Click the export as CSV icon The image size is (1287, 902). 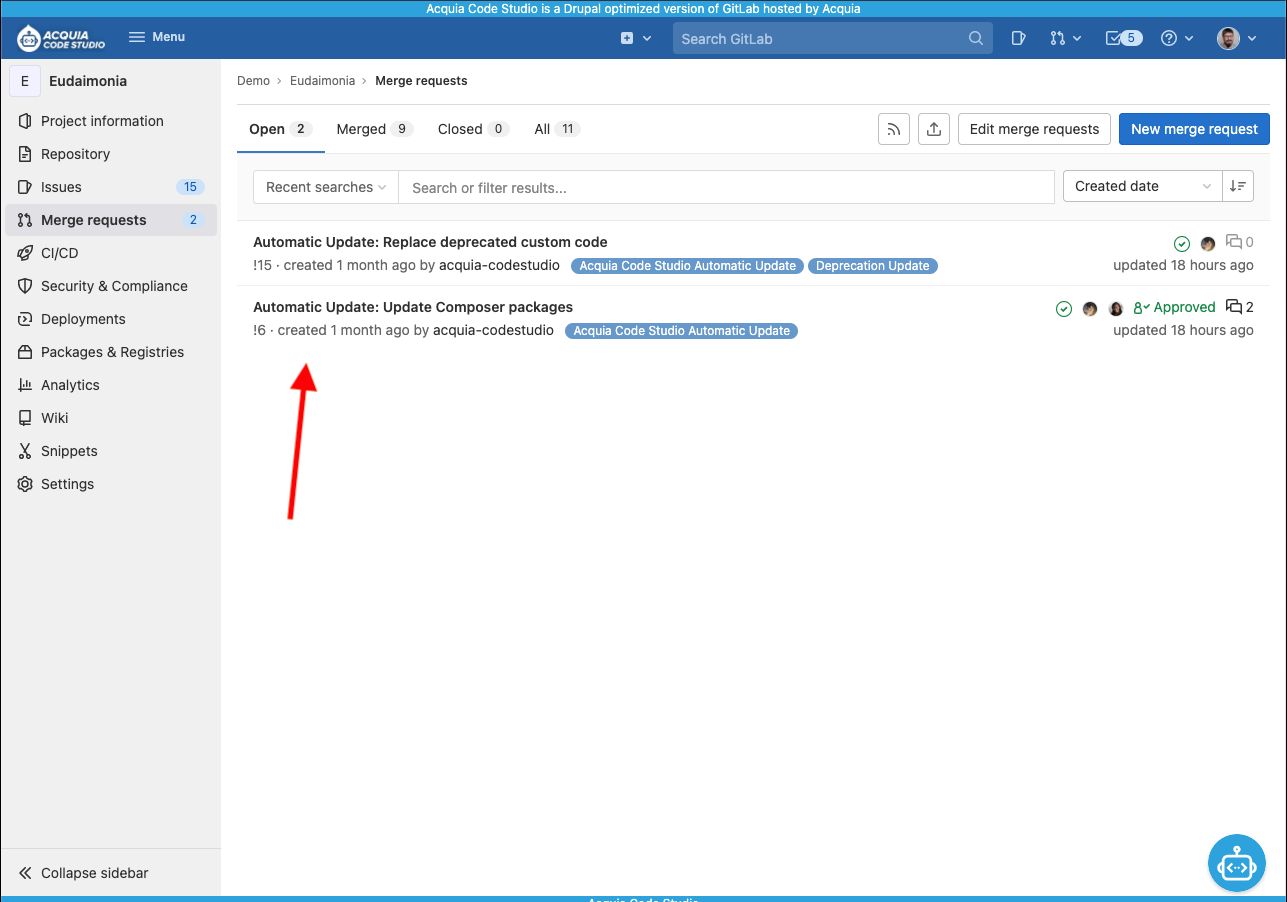pyautogui.click(x=934, y=129)
